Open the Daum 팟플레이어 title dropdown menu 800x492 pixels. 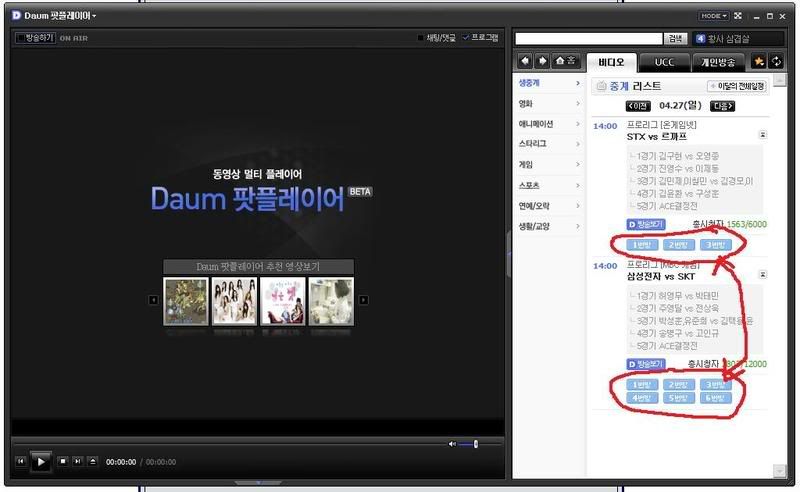pos(60,16)
